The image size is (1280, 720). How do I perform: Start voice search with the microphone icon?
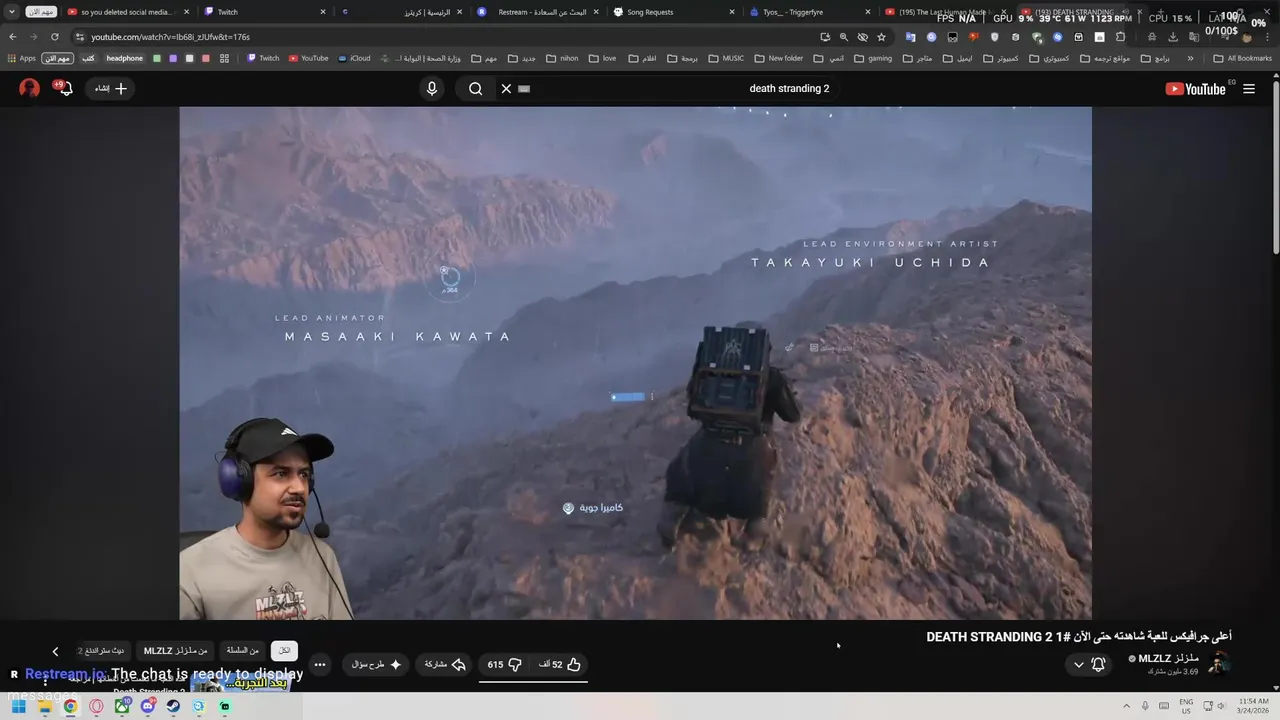(432, 88)
